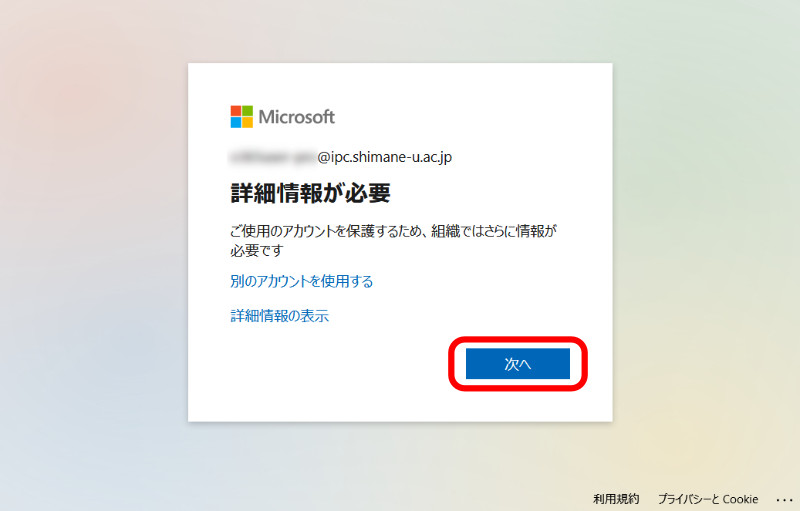Click the blue square of Microsoft logo
The width and height of the screenshot is (800, 511).
236,122
